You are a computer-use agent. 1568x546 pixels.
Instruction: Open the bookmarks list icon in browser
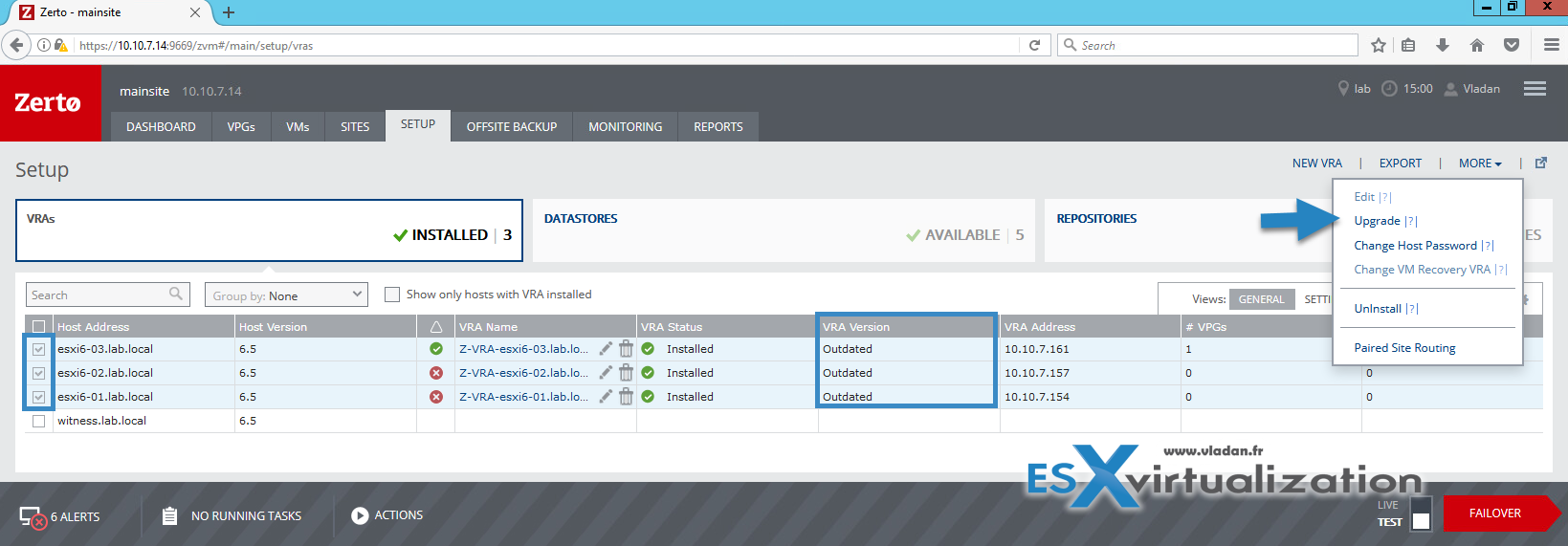tap(1408, 45)
